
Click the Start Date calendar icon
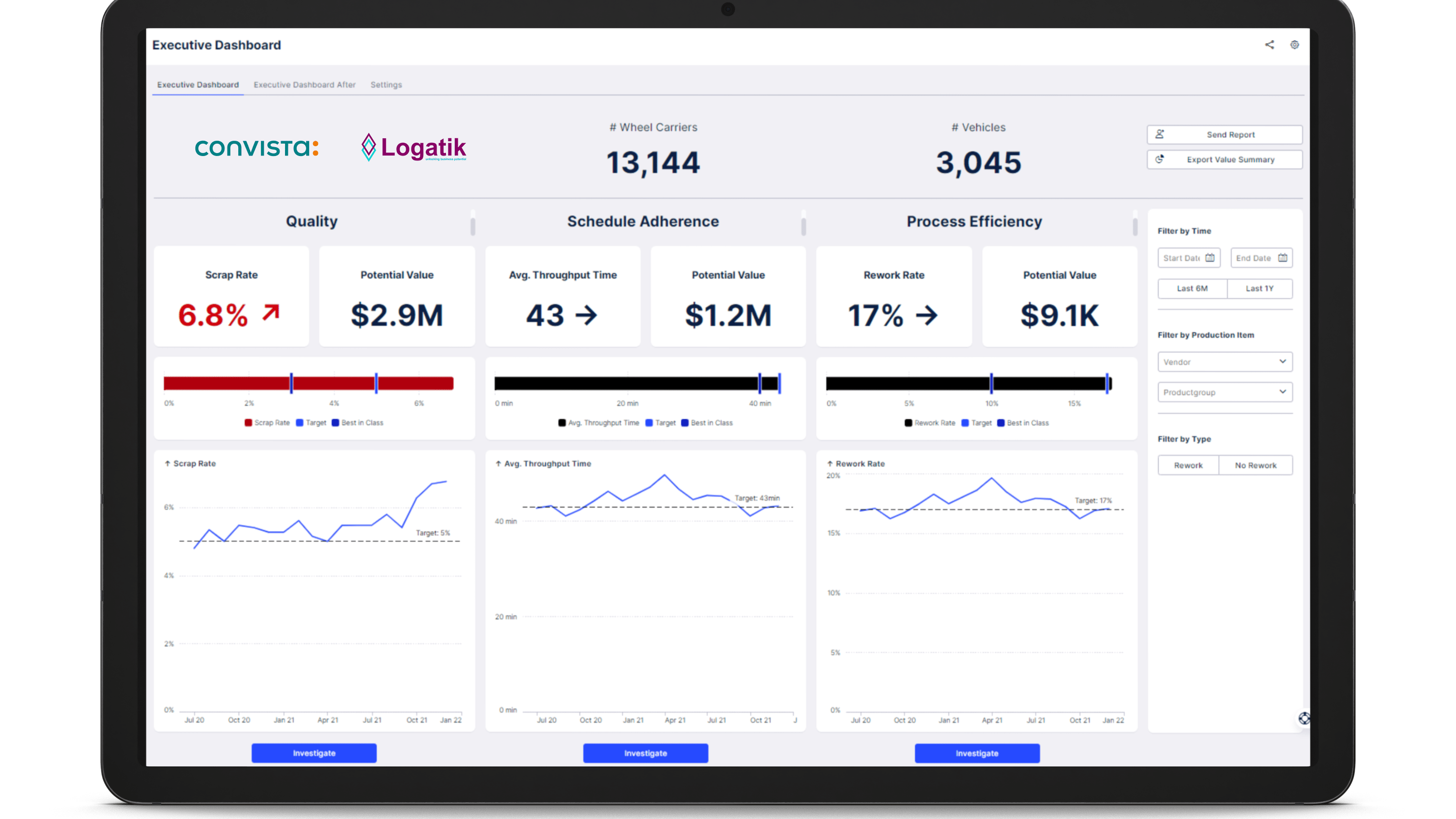[x=1209, y=258]
